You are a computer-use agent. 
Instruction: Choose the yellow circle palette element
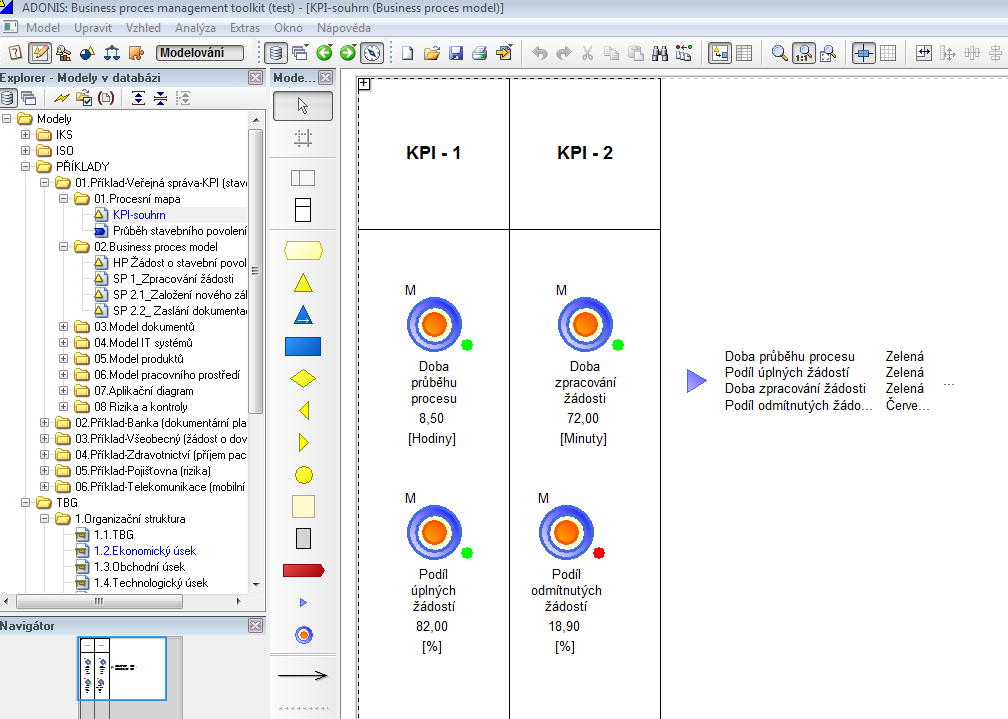tap(303, 475)
